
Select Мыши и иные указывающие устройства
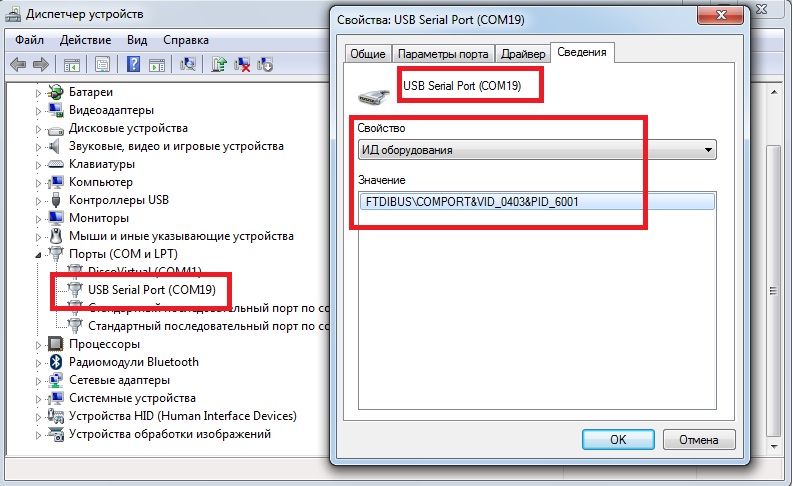point(181,236)
